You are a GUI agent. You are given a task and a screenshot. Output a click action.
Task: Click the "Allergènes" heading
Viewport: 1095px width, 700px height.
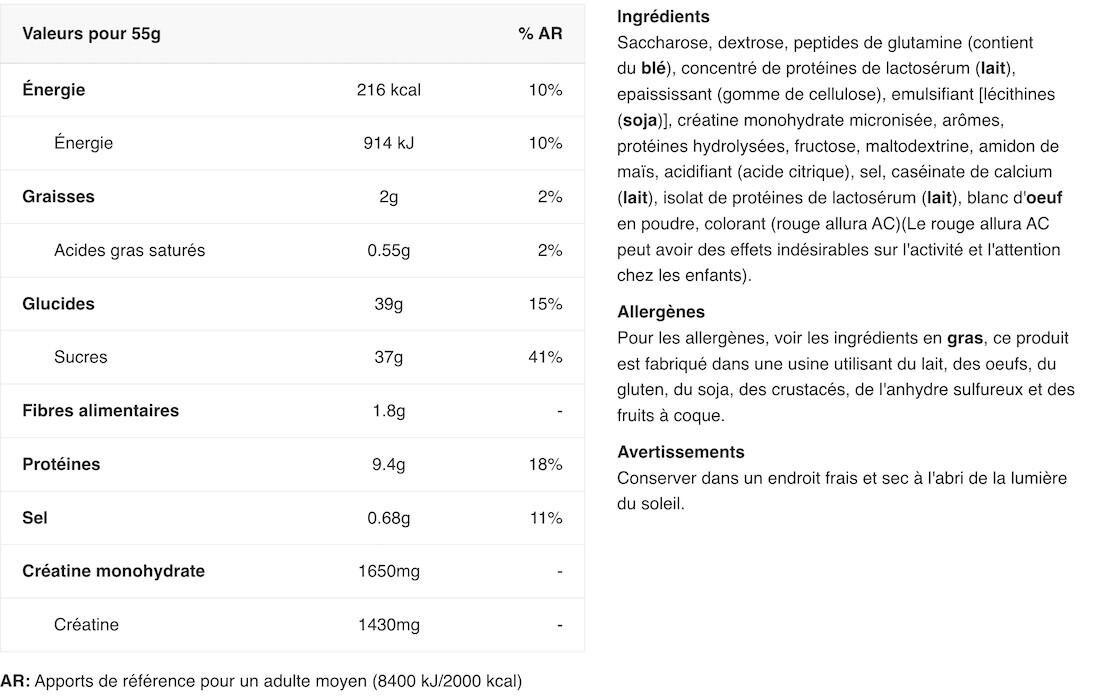coord(661,312)
